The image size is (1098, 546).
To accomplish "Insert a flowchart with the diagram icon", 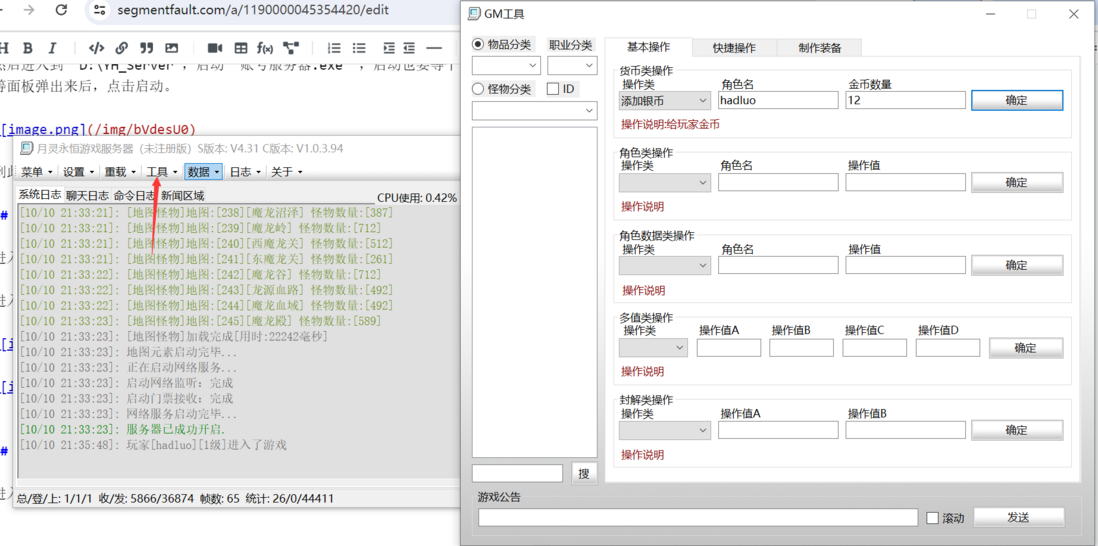I will 291,48.
